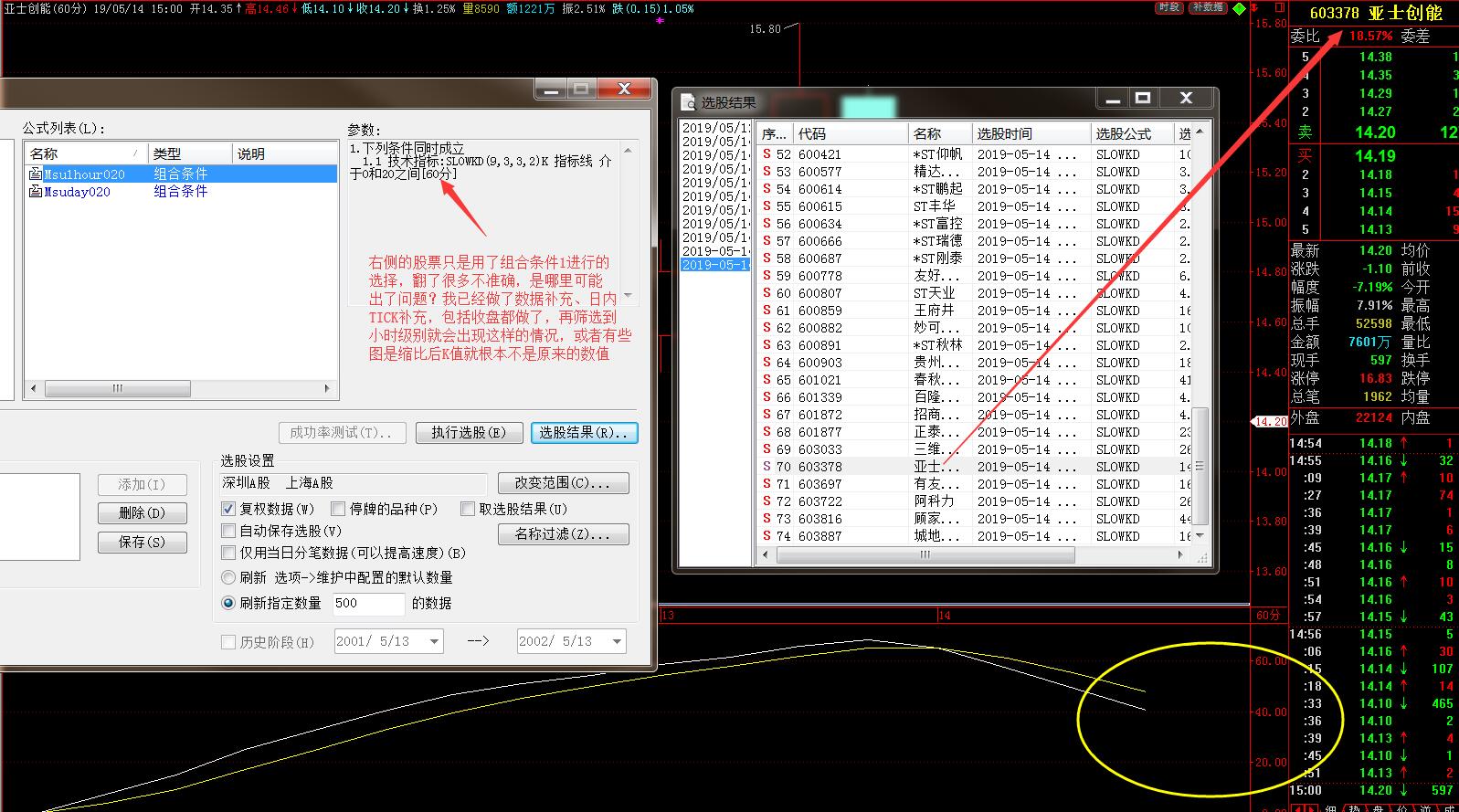Sort results by 选股时间 column header
This screenshot has width=1459, height=812.
tap(1031, 133)
